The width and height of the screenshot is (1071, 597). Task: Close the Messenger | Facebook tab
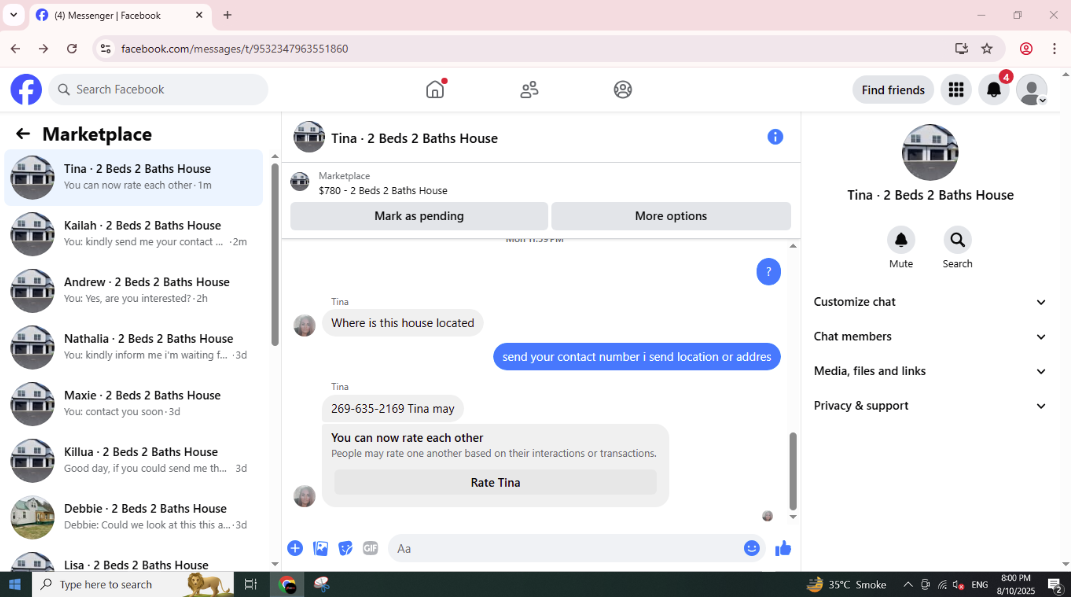(x=199, y=15)
